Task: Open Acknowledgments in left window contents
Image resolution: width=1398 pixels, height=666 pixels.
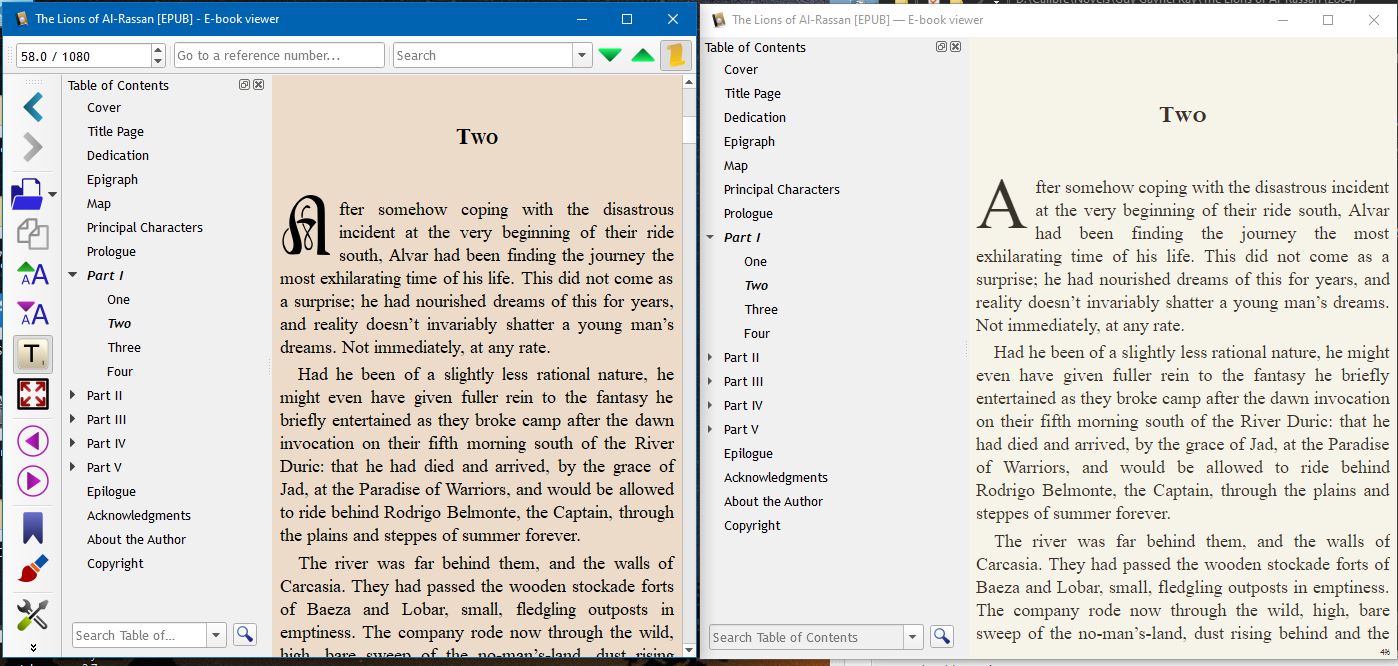Action: (139, 515)
